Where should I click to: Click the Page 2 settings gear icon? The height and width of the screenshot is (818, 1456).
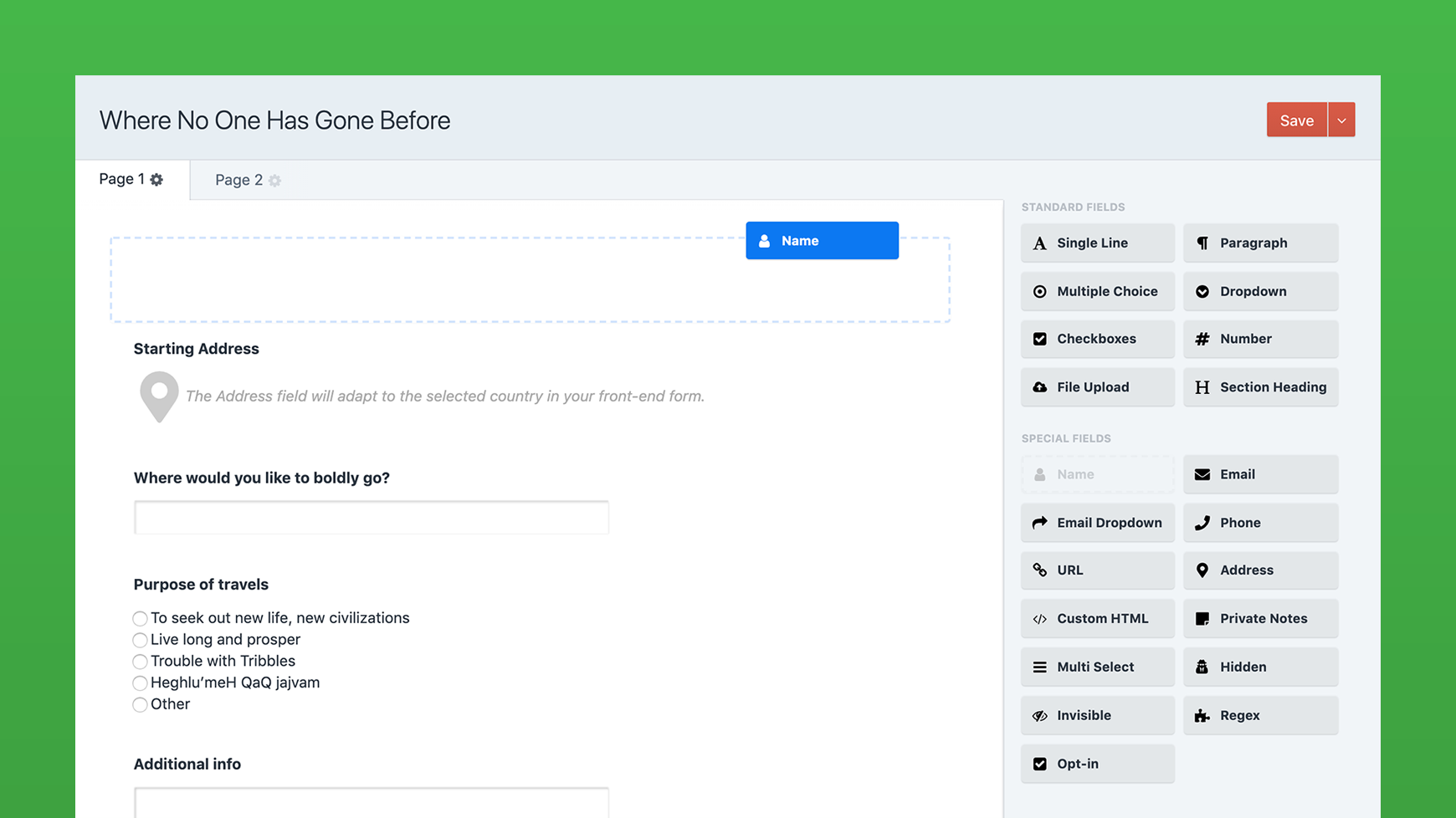(274, 181)
